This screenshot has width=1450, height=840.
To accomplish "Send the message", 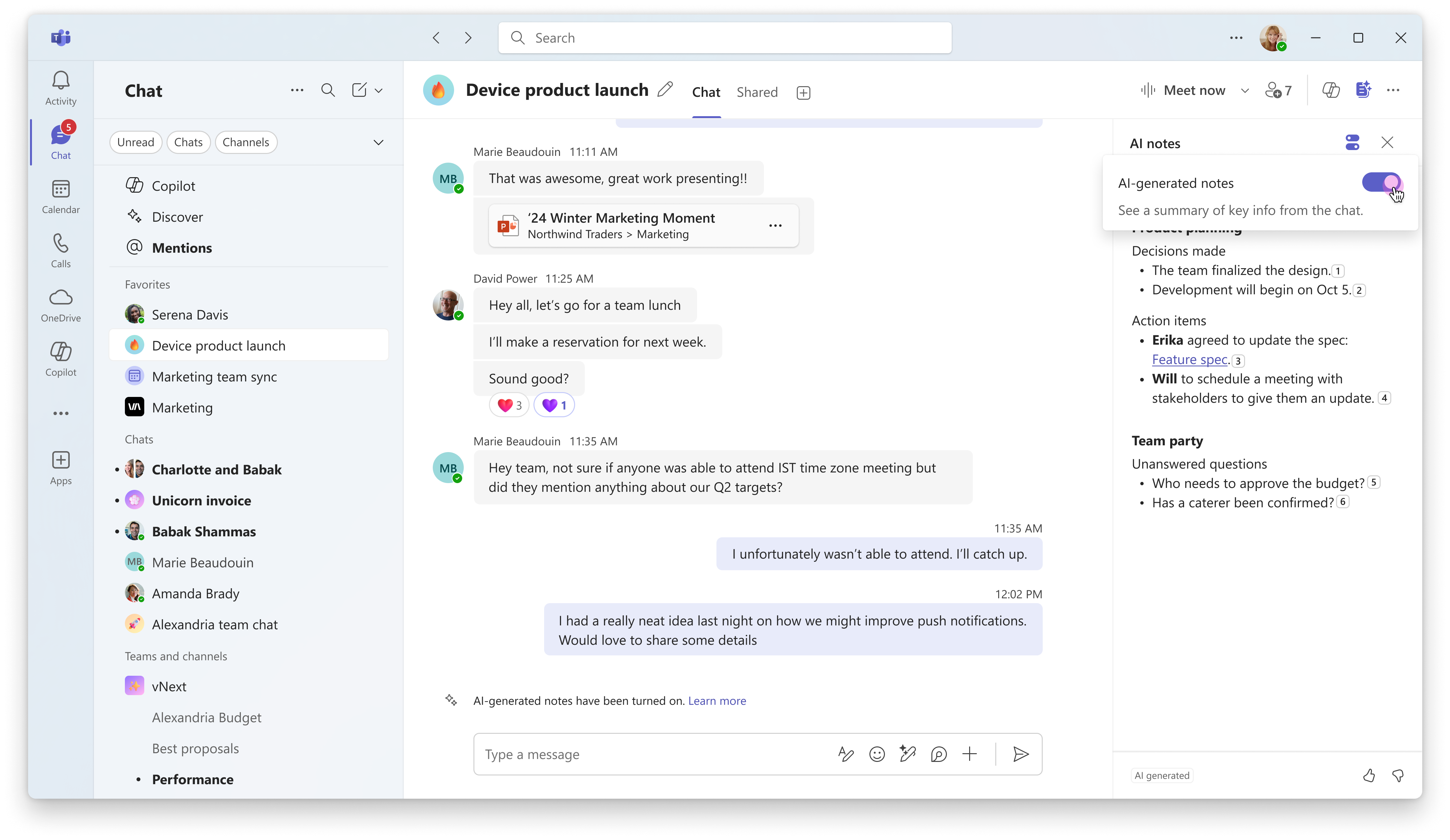I will [x=1021, y=754].
